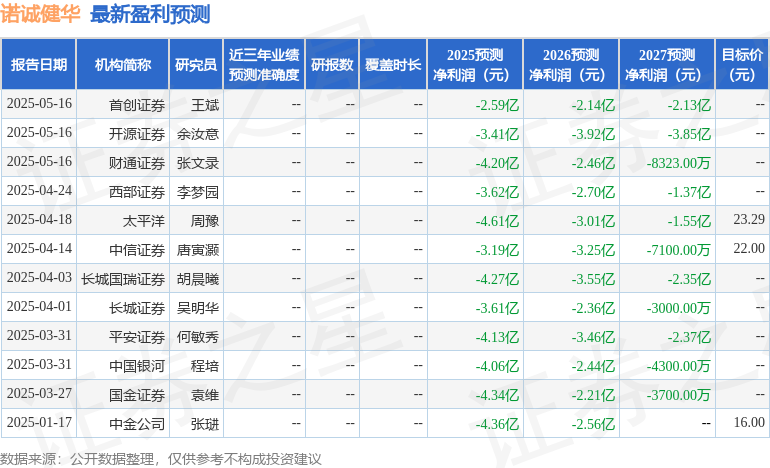Click the date 2025-04-24
Image resolution: width=770 pixels, height=468 pixels.
pyautogui.click(x=39, y=191)
